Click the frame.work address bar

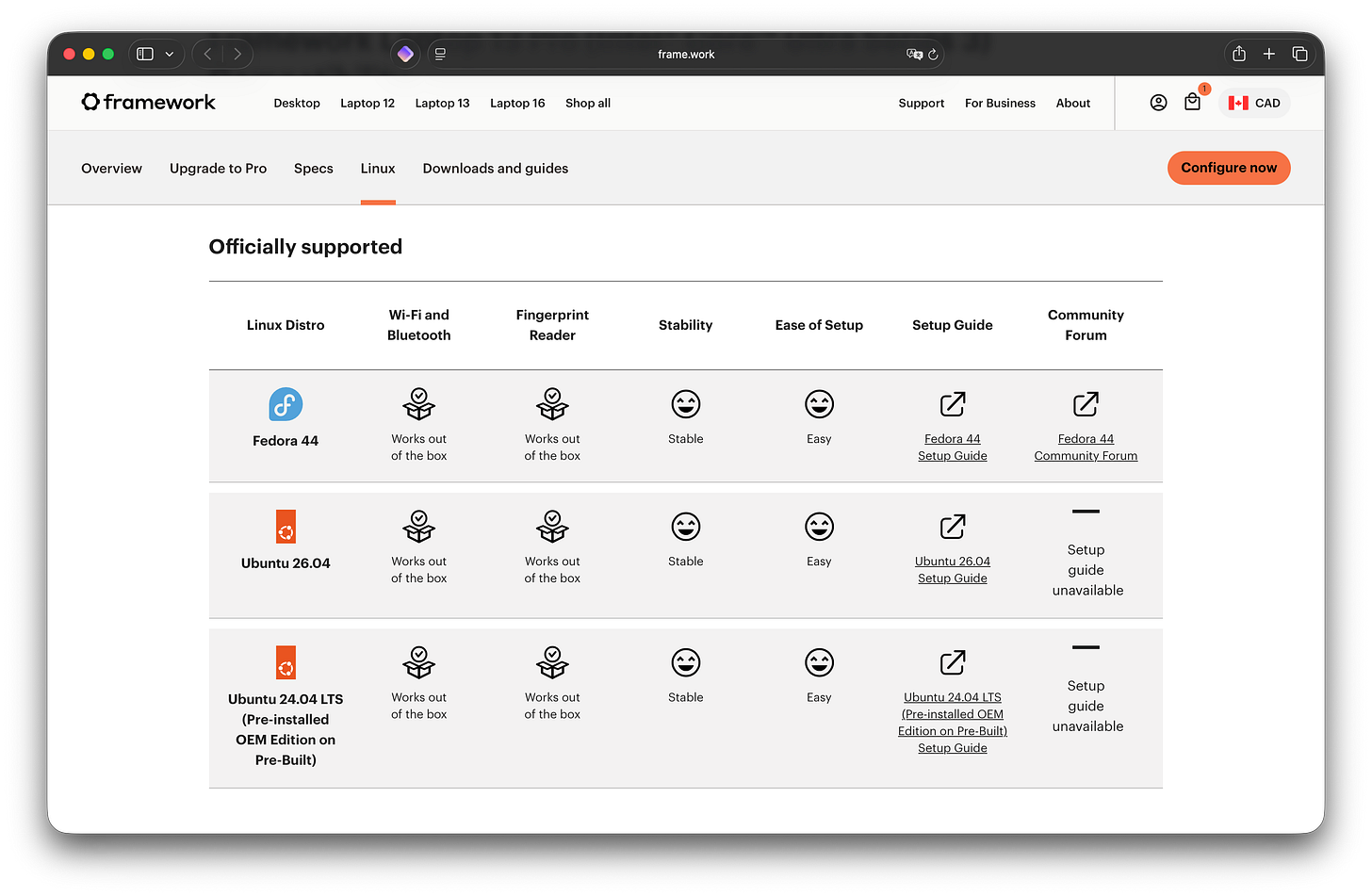pyautogui.click(x=686, y=54)
